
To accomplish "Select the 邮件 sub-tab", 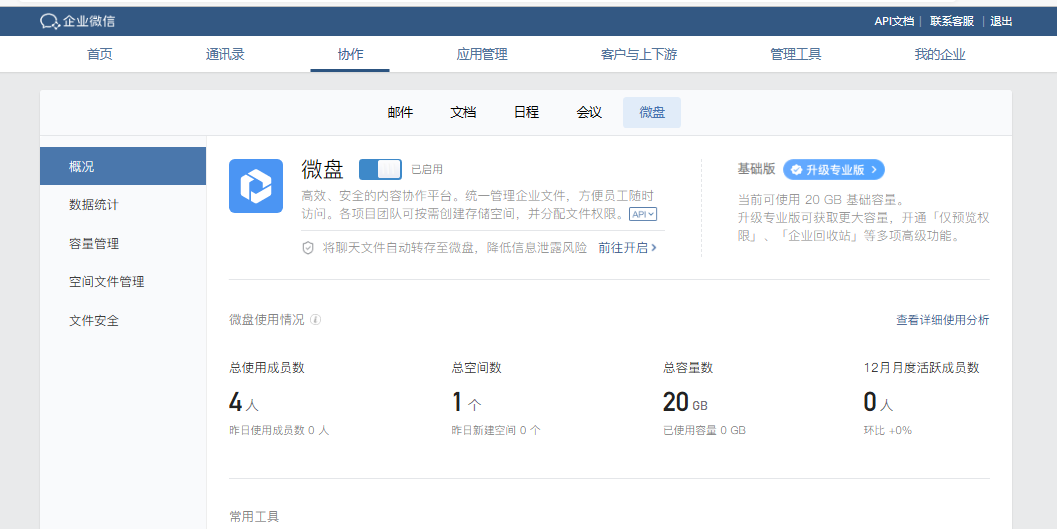I will (x=400, y=113).
